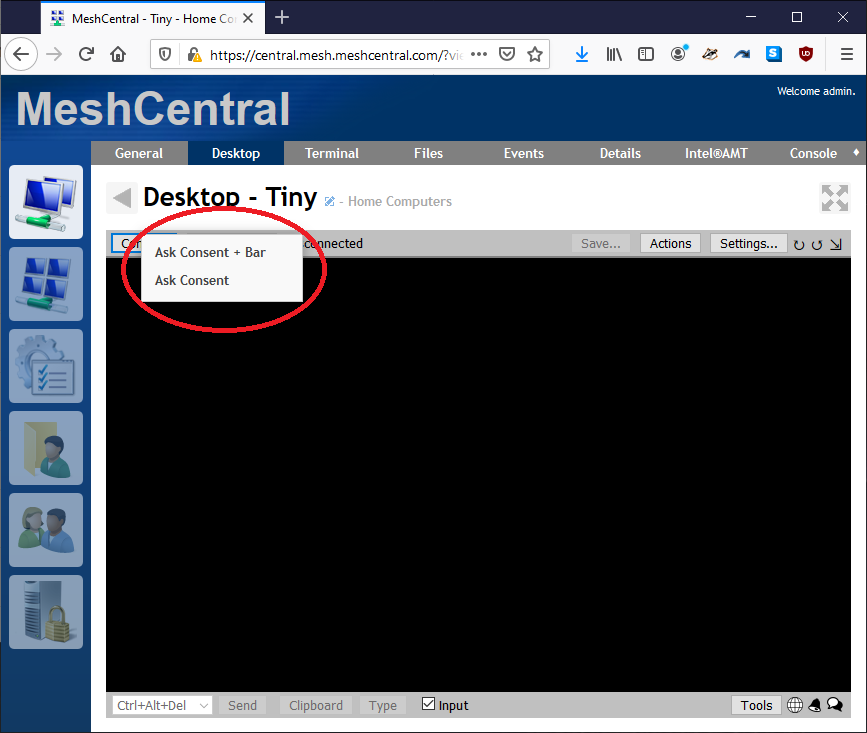867x733 pixels.
Task: Switch to the Files tab
Action: (429, 153)
